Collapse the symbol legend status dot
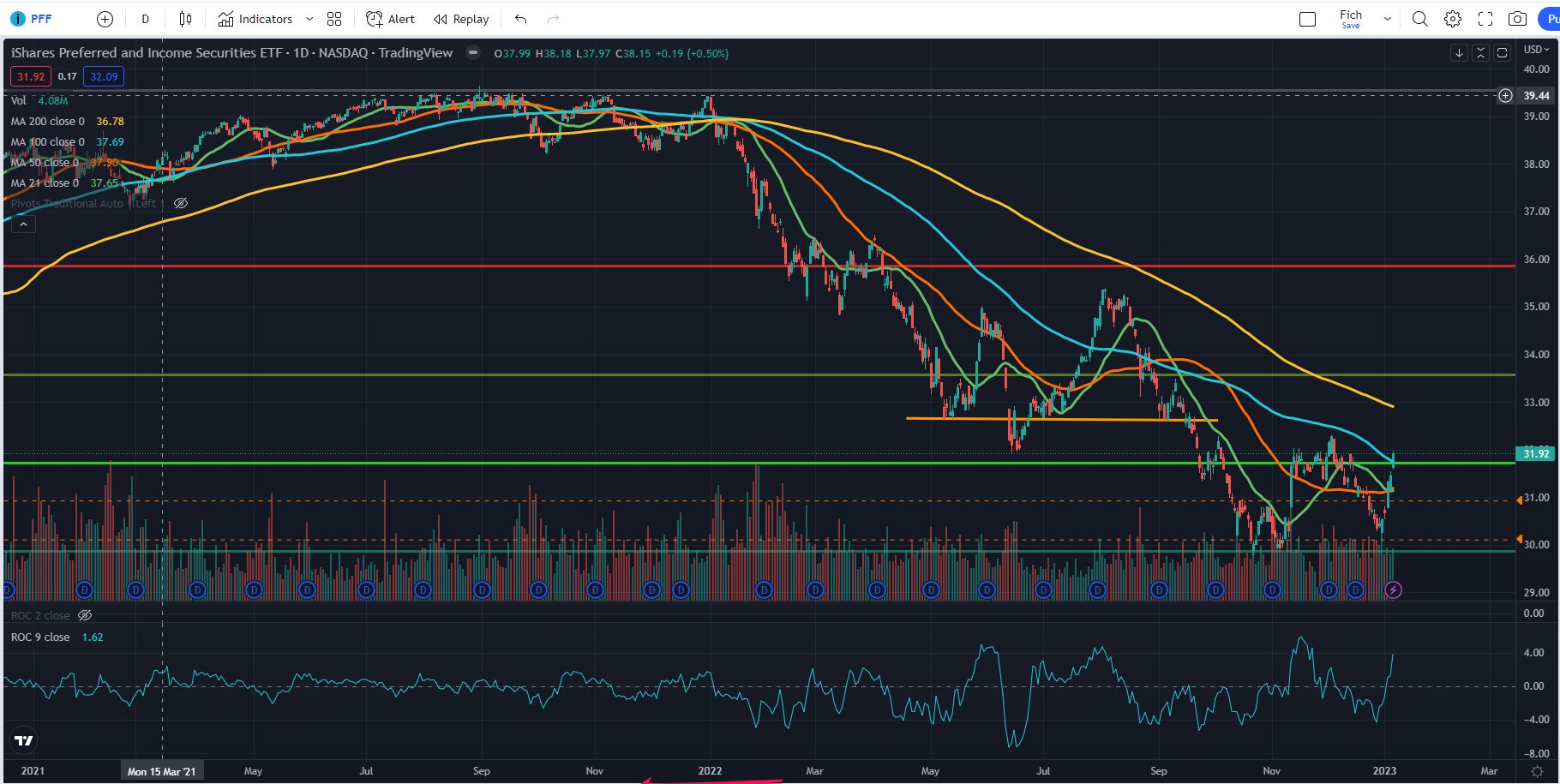 [x=472, y=52]
